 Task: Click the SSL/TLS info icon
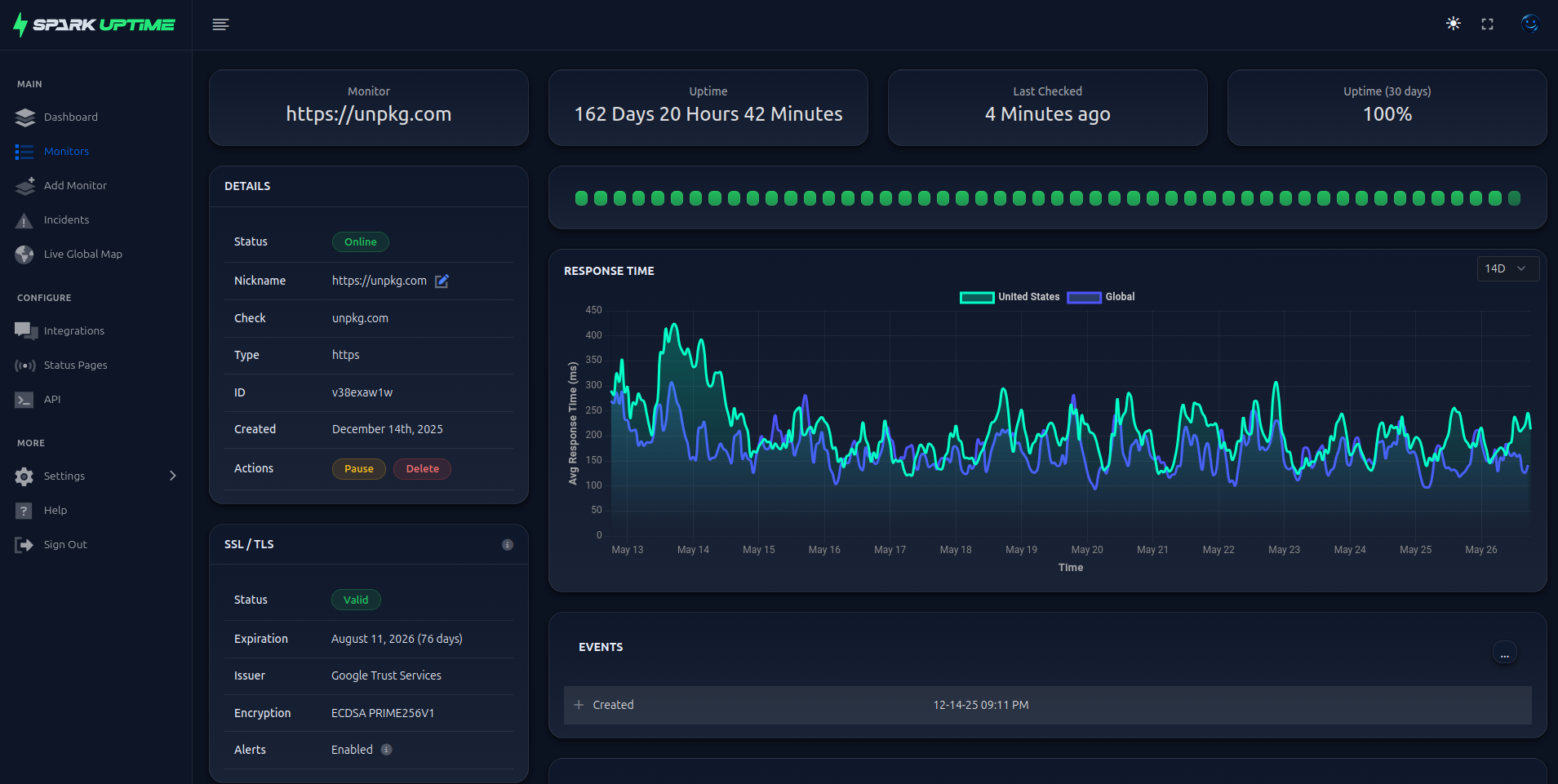click(x=508, y=545)
